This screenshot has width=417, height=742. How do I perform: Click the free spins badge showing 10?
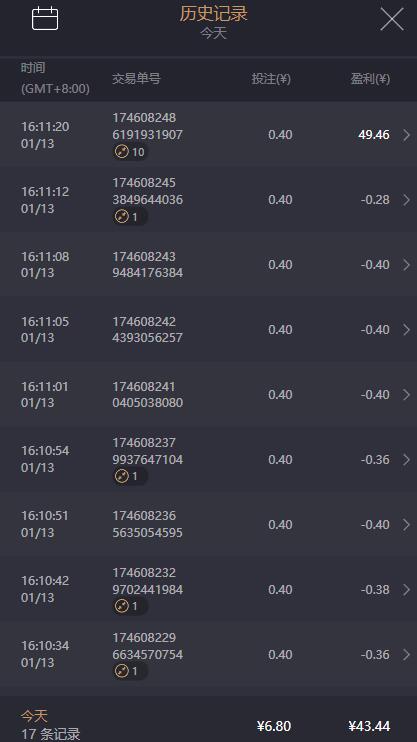(130, 152)
